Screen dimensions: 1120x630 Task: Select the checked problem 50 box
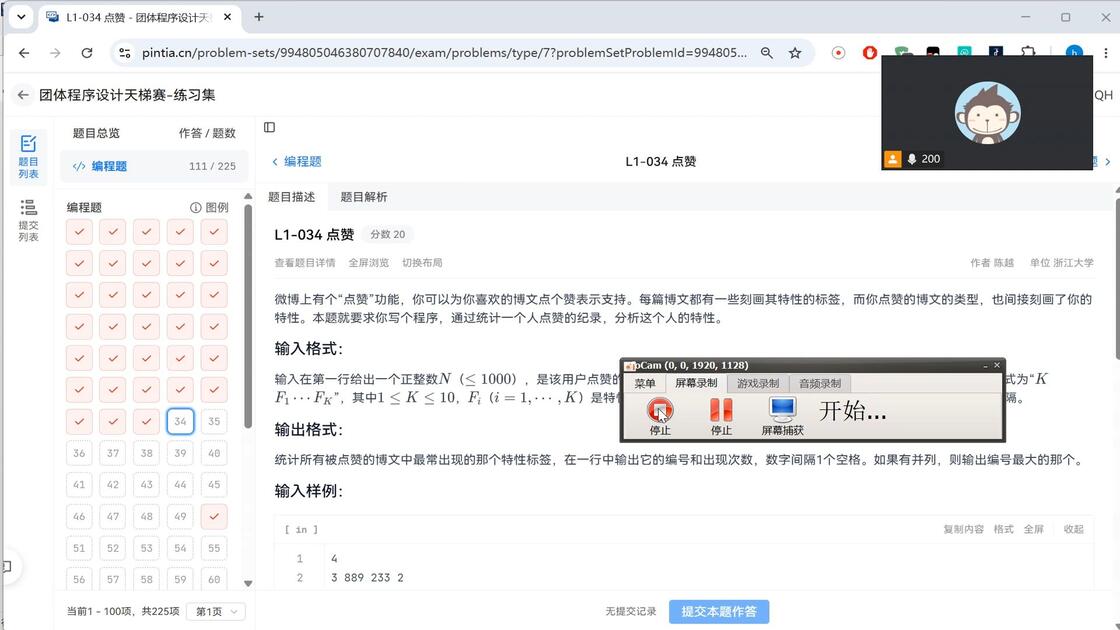pos(214,516)
